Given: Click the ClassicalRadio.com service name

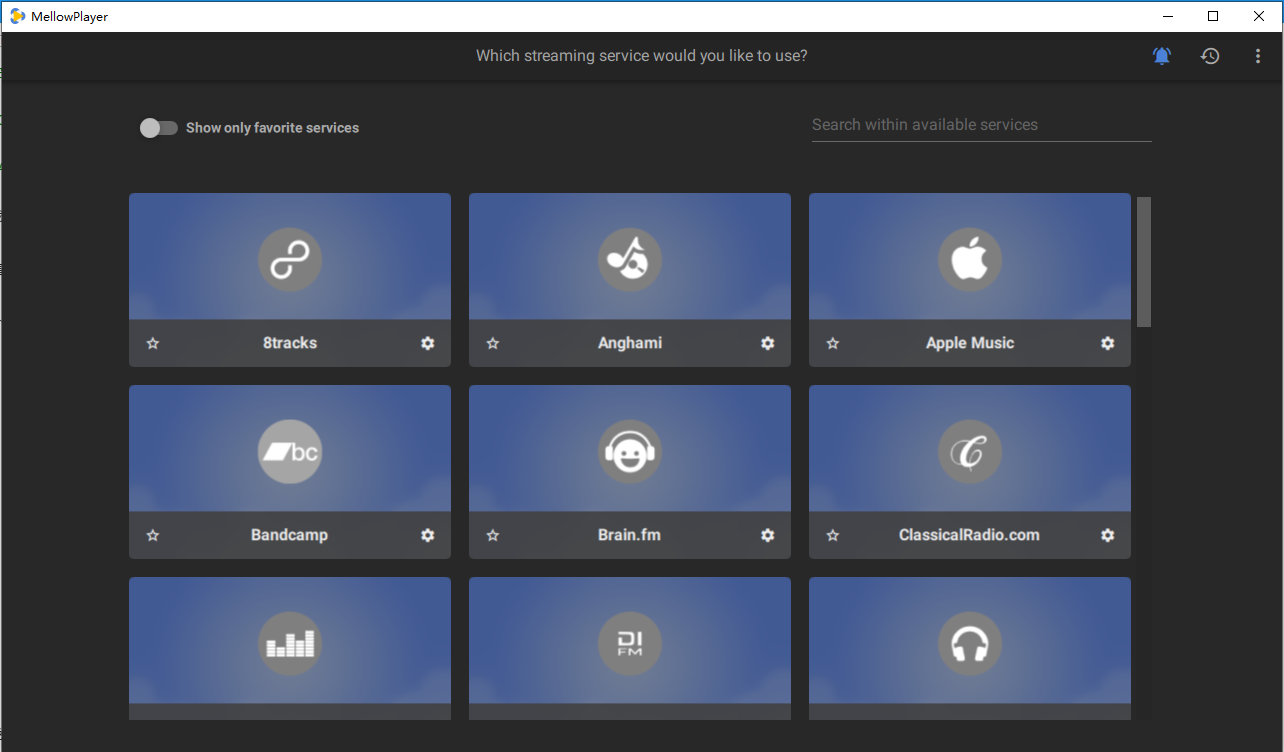Looking at the screenshot, I should (970, 535).
